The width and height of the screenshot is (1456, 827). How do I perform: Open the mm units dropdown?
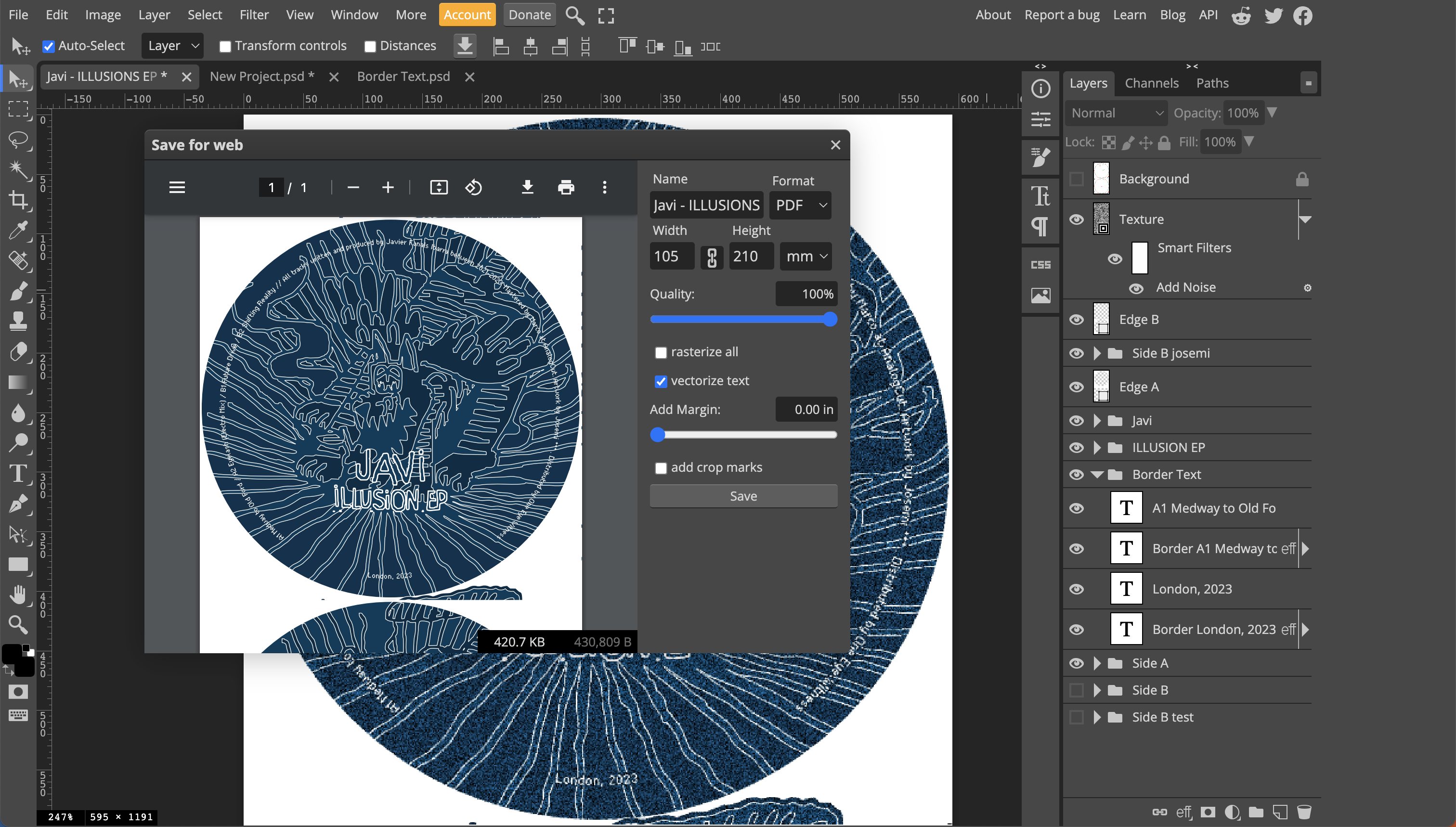(806, 257)
